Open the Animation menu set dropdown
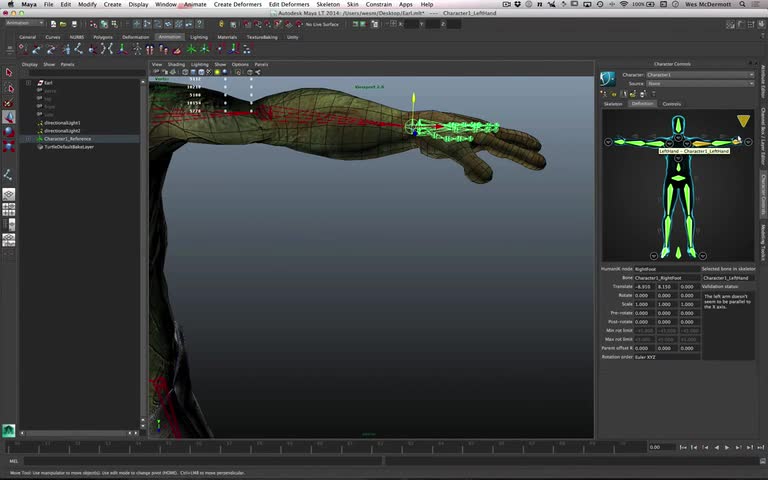 click(x=23, y=24)
